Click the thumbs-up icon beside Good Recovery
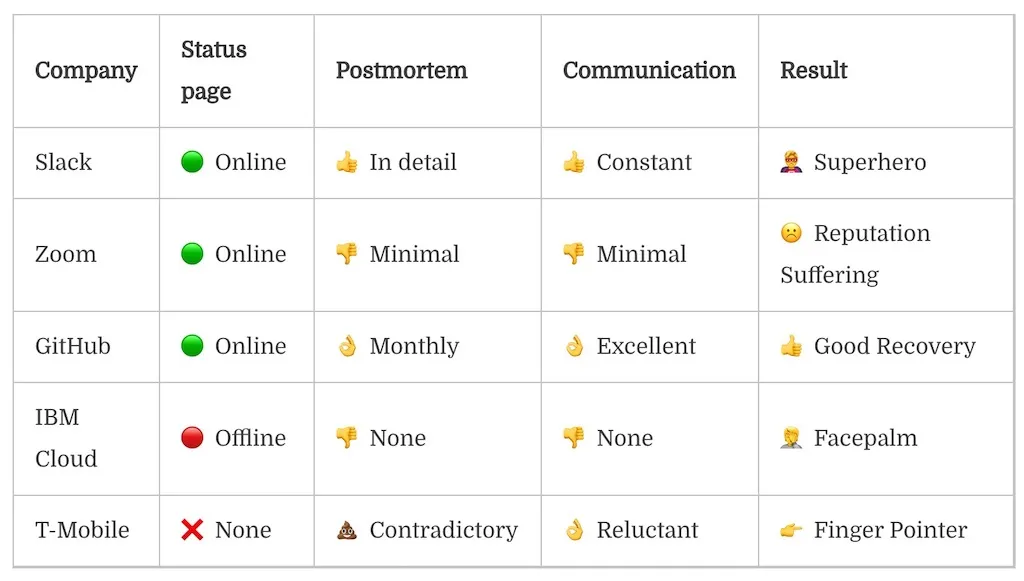This screenshot has height=581, width=1024. tap(791, 346)
